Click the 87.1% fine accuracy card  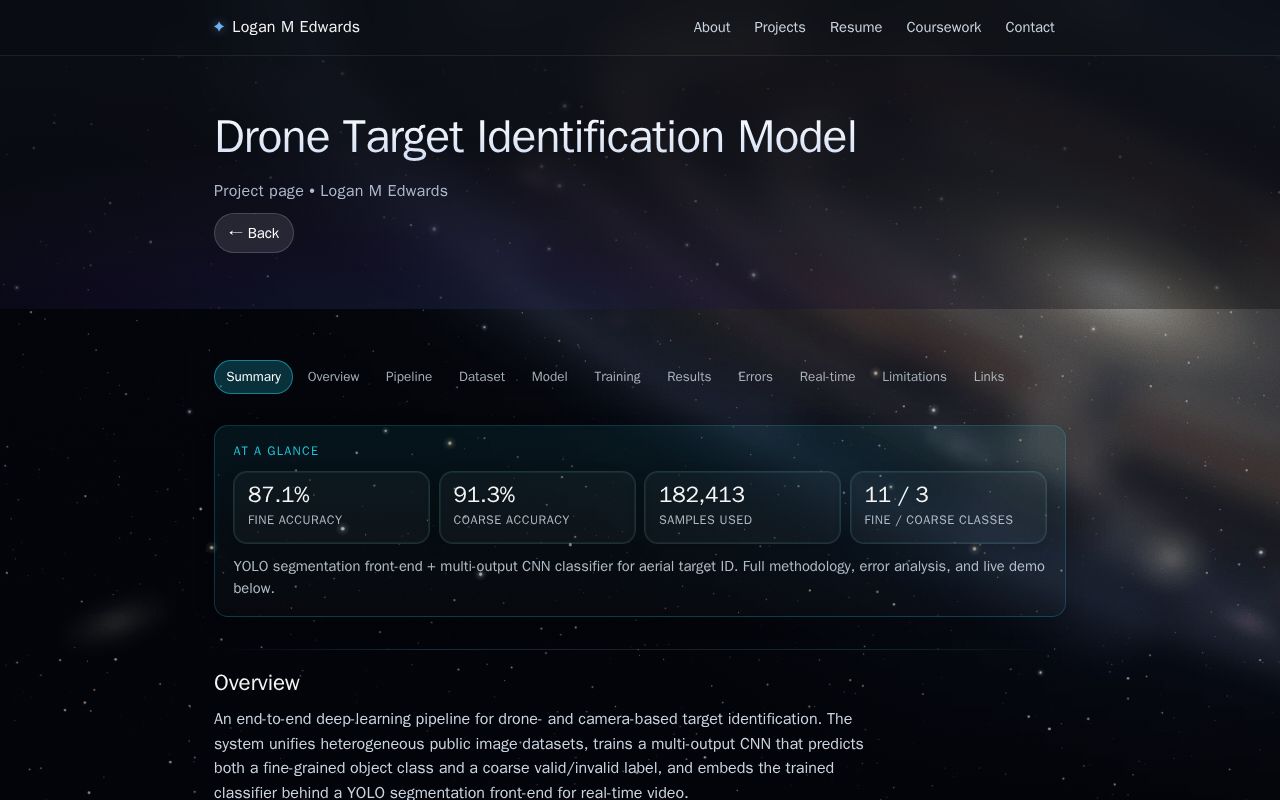(331, 508)
